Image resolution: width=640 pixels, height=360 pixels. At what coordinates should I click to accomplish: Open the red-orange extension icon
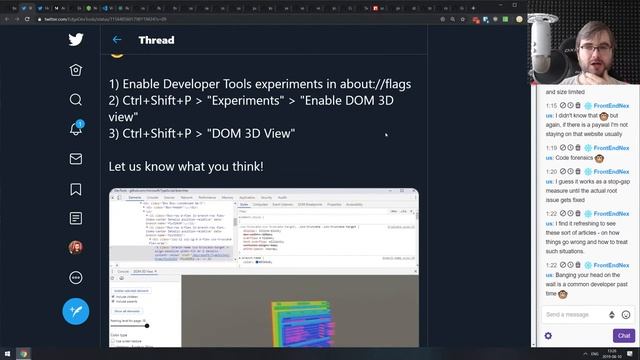[x=476, y=20]
